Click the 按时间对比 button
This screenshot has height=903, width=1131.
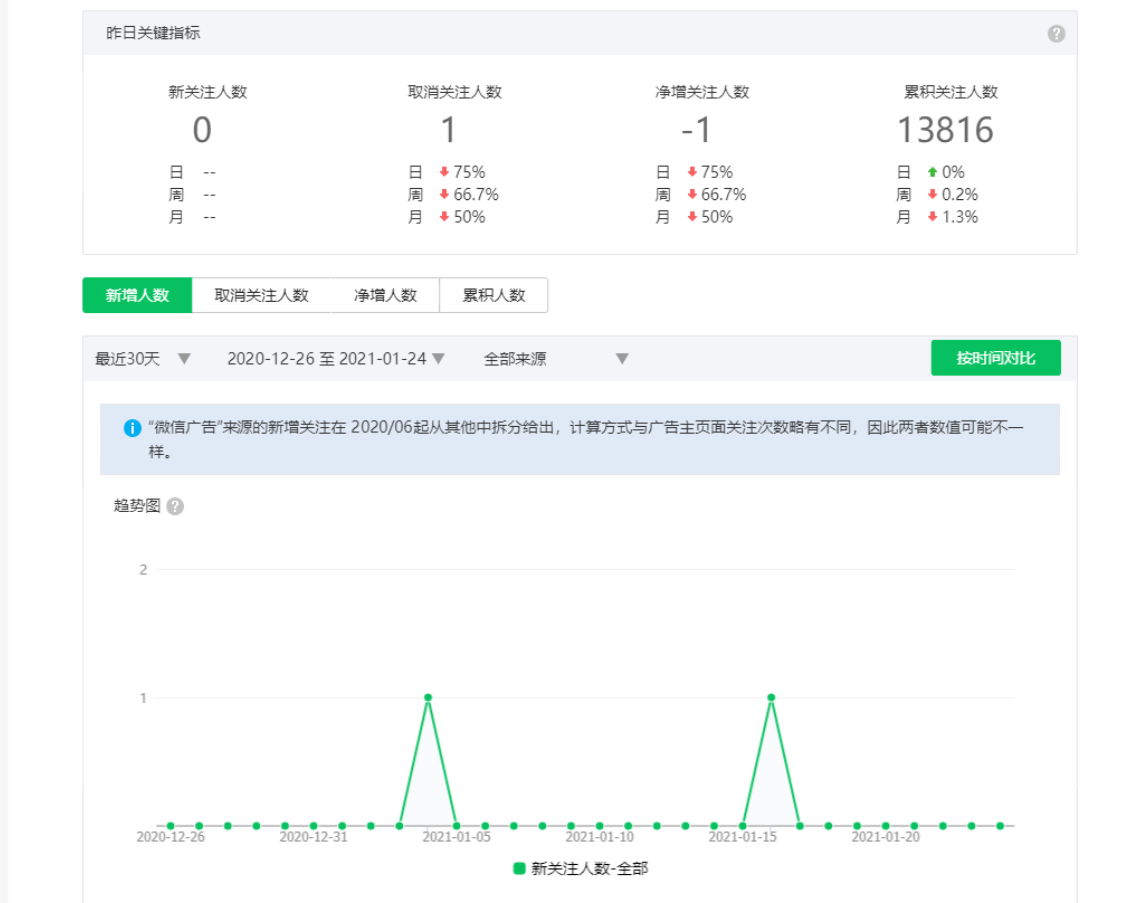[x=995, y=358]
